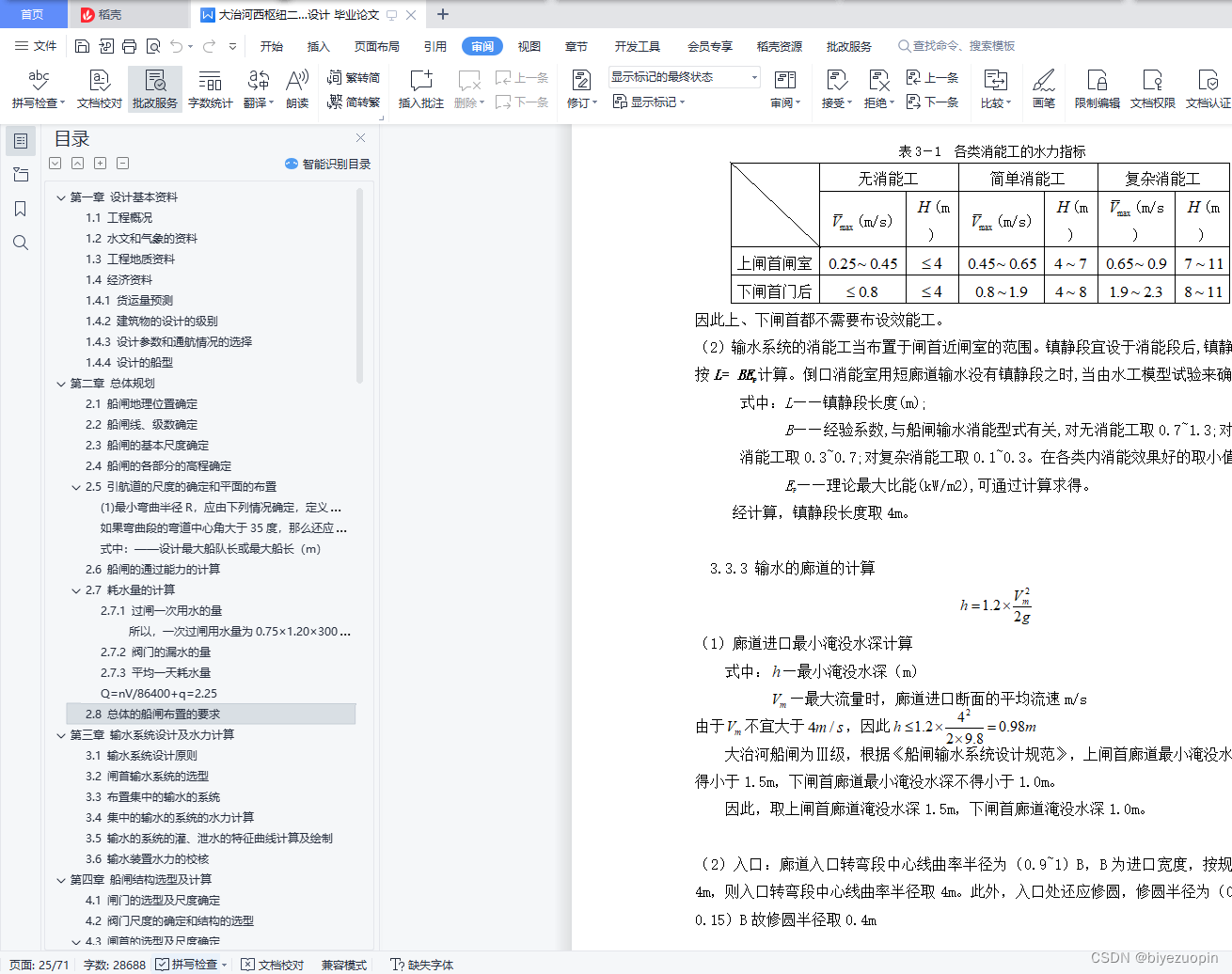Image resolution: width=1232 pixels, height=974 pixels.
Task: Convert text with 简转繁
Action: tap(354, 102)
